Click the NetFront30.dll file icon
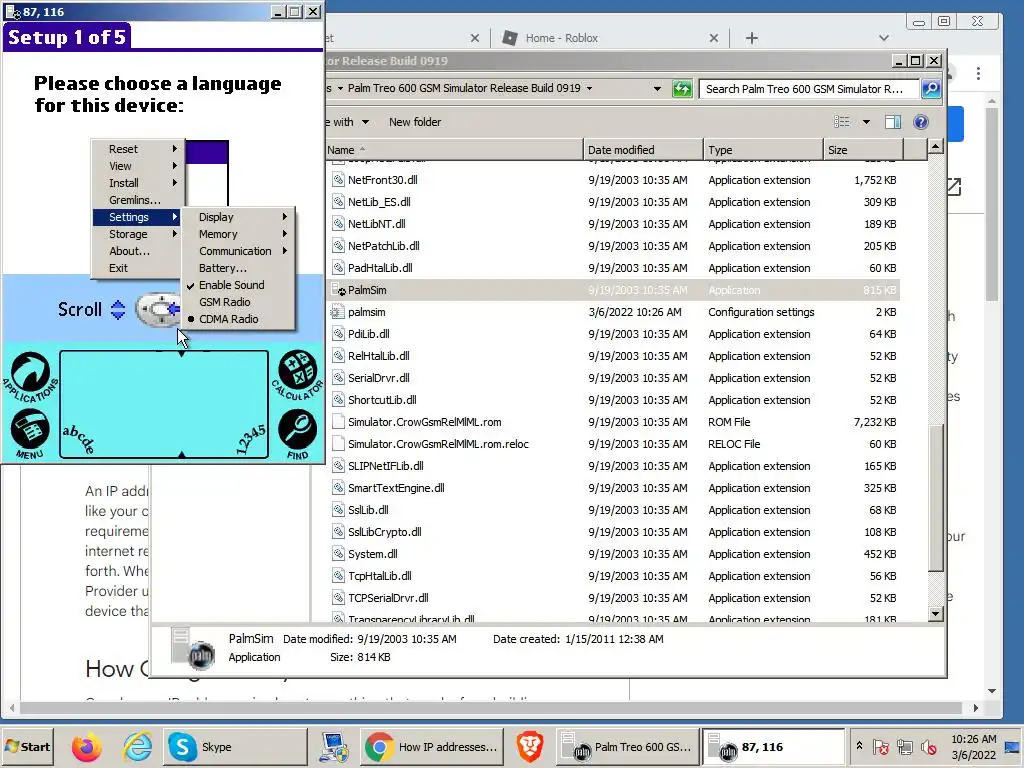 (338, 180)
